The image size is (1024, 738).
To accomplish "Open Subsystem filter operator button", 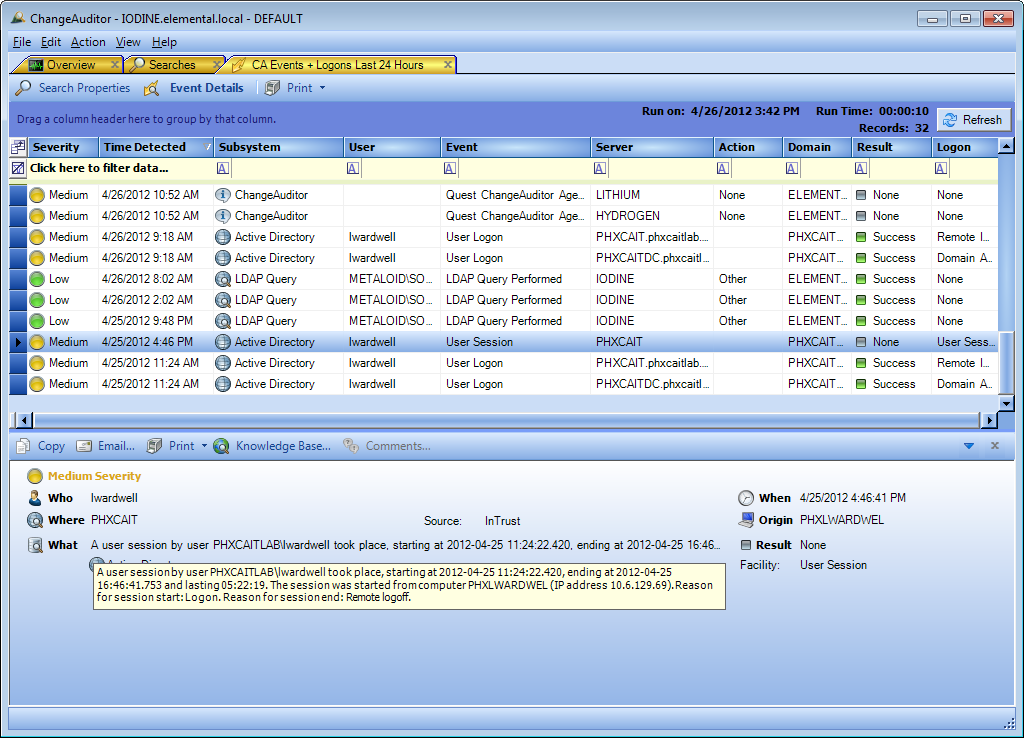I will [223, 168].
